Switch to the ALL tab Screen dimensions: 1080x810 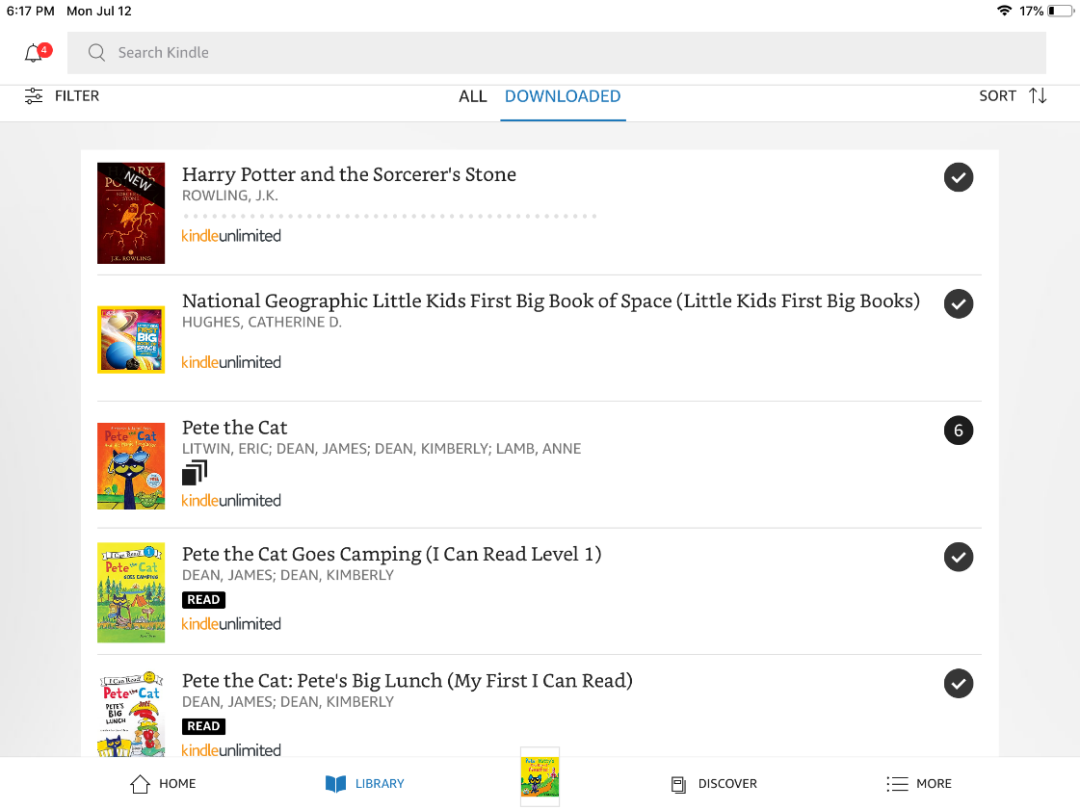(x=472, y=96)
